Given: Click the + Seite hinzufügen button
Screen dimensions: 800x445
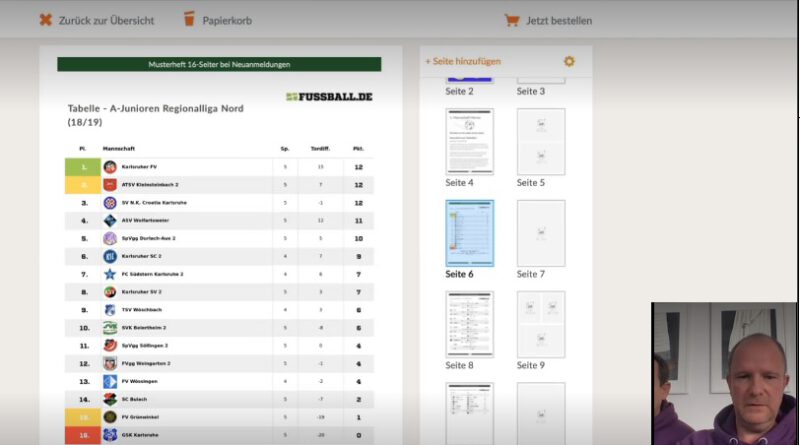Looking at the screenshot, I should click(x=463, y=62).
